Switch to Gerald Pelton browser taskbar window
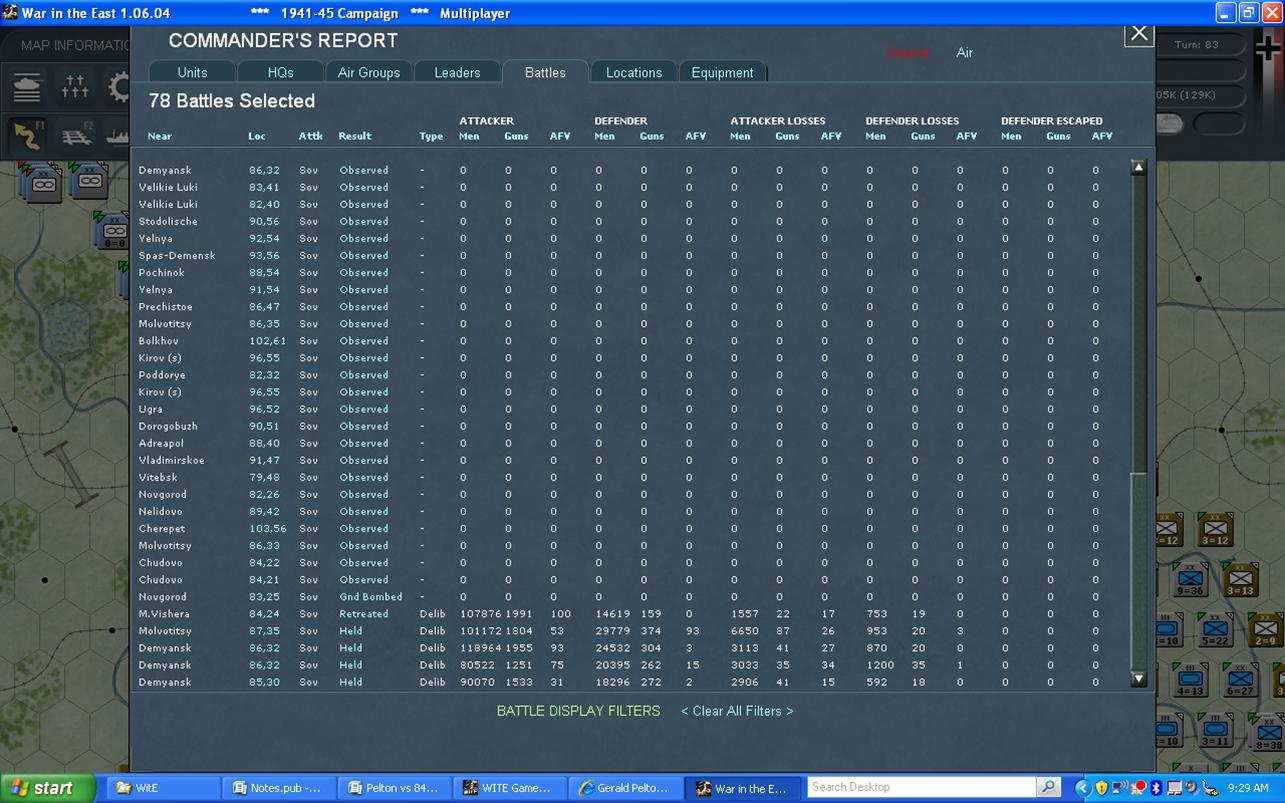1285x803 pixels. coord(626,788)
